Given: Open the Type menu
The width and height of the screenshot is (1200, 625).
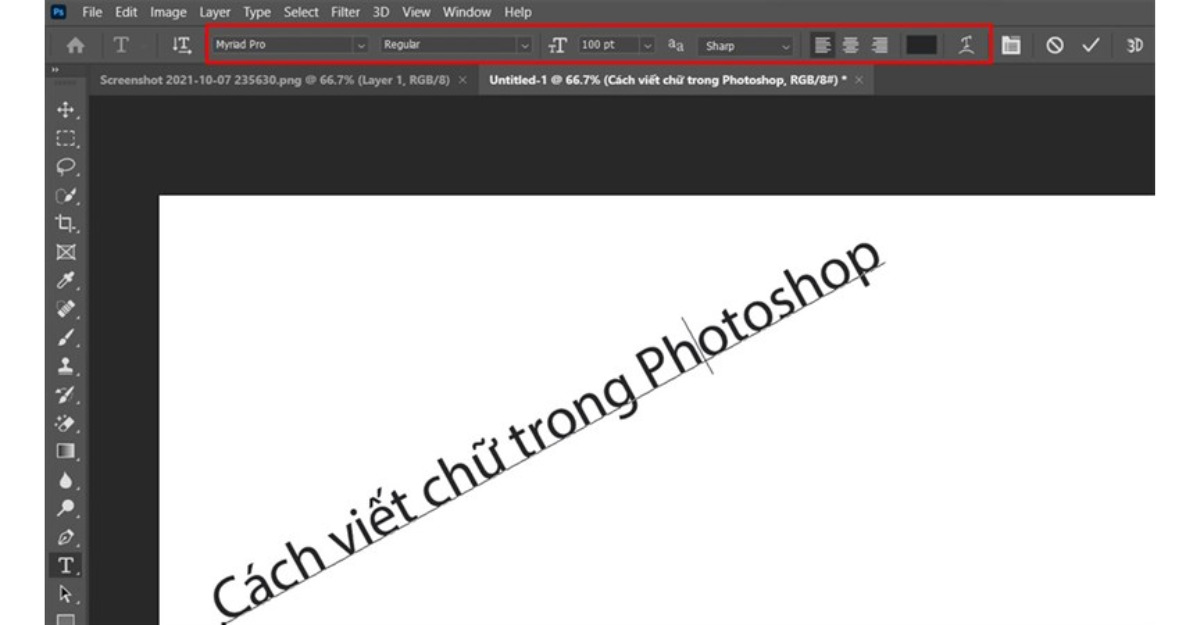Looking at the screenshot, I should tap(258, 13).
